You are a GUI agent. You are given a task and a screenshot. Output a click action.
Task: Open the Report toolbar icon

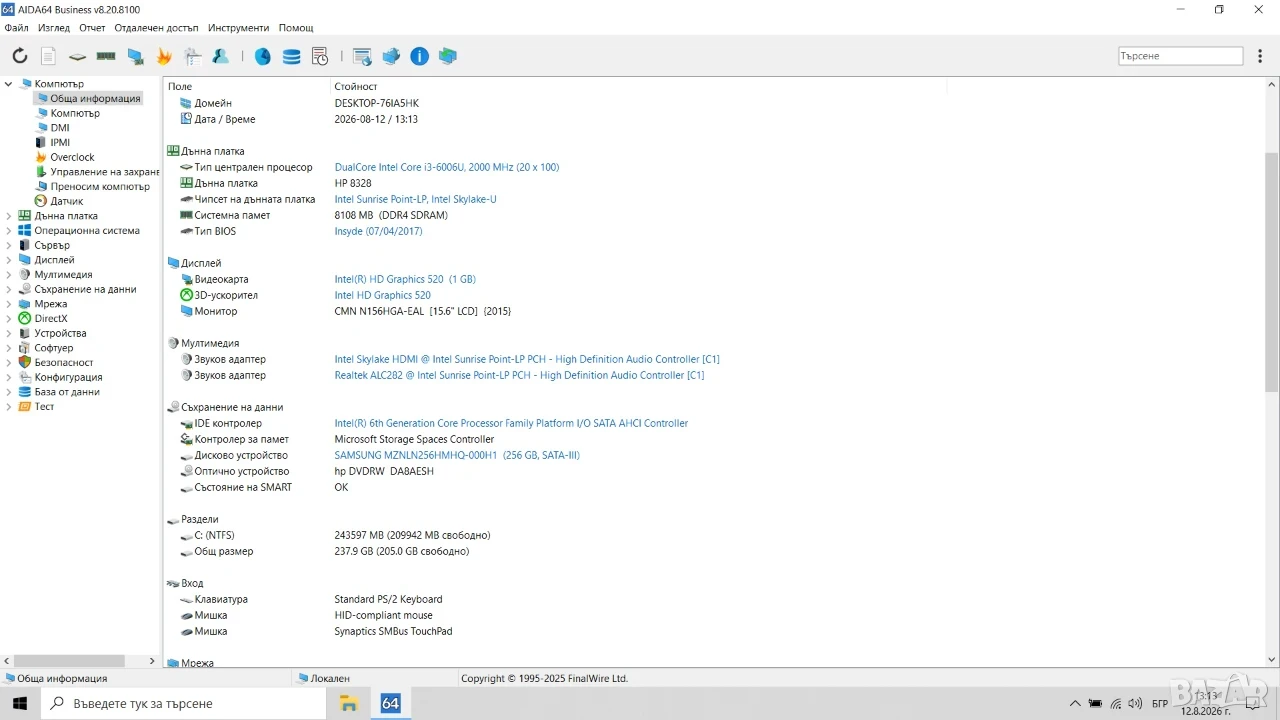point(48,56)
